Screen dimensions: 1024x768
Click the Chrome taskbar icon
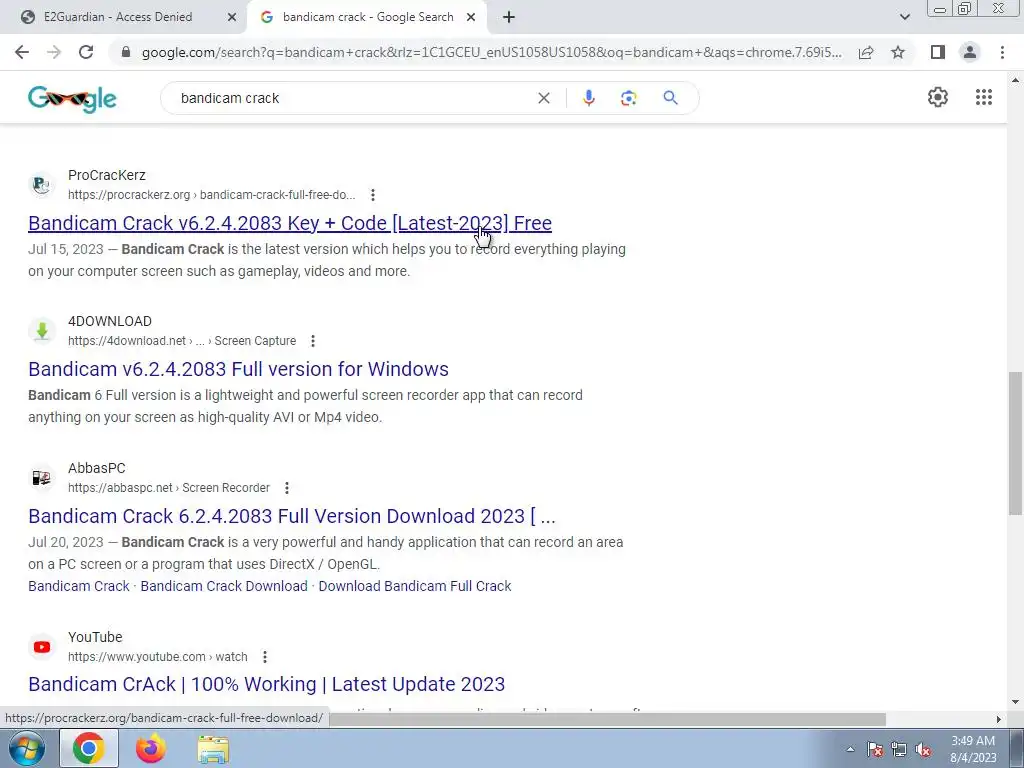[x=89, y=748]
